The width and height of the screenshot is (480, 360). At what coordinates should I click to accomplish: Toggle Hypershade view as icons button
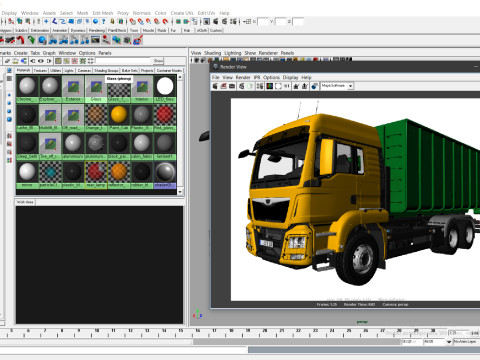tap(9, 70)
